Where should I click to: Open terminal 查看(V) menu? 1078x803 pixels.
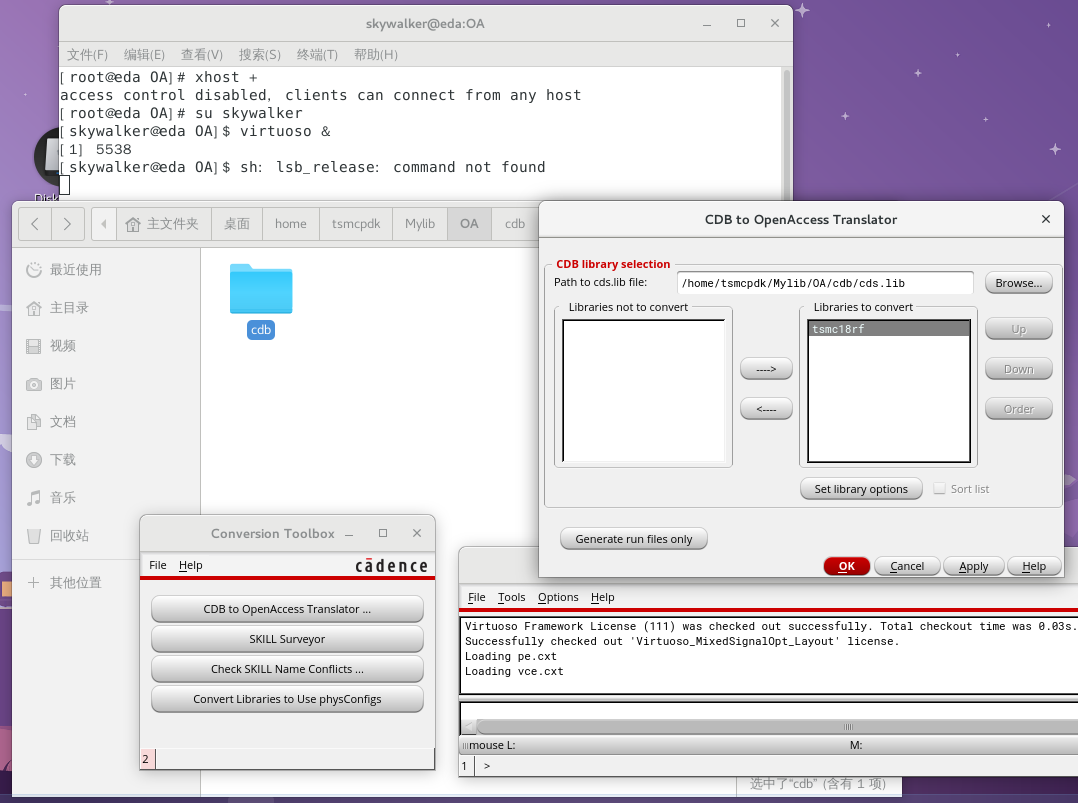click(202, 54)
